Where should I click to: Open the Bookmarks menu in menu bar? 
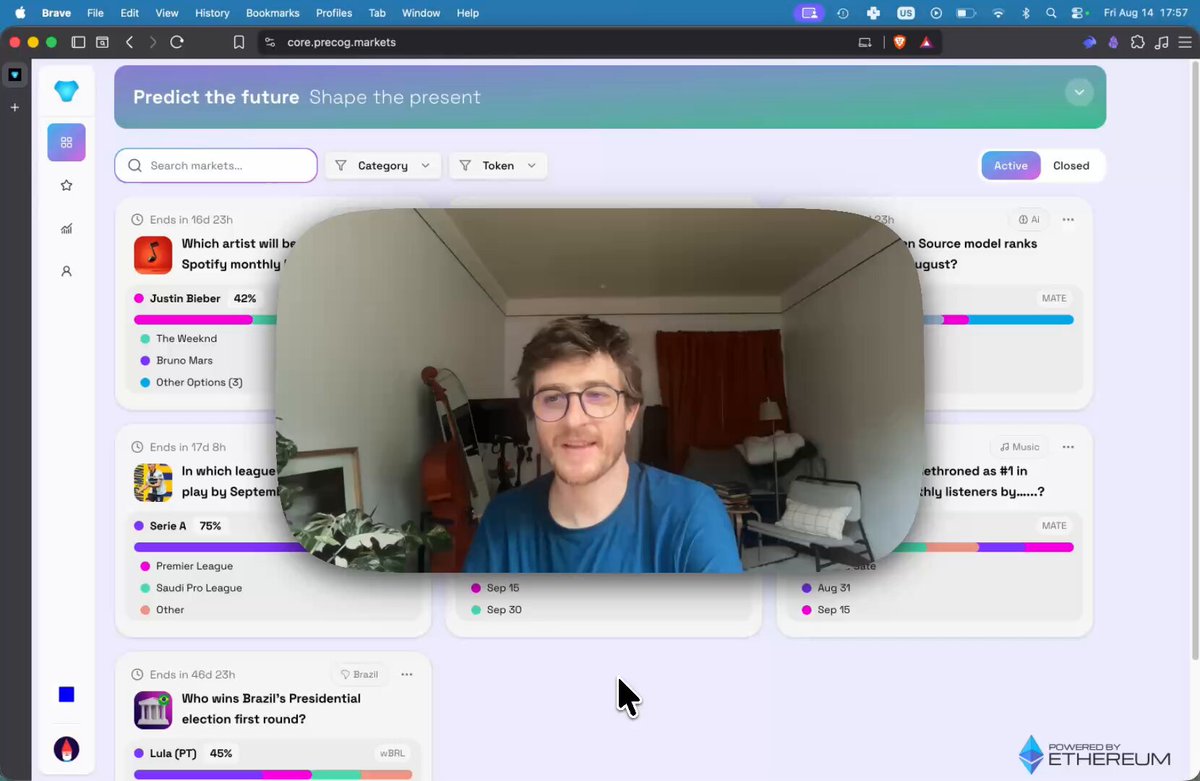pyautogui.click(x=273, y=13)
